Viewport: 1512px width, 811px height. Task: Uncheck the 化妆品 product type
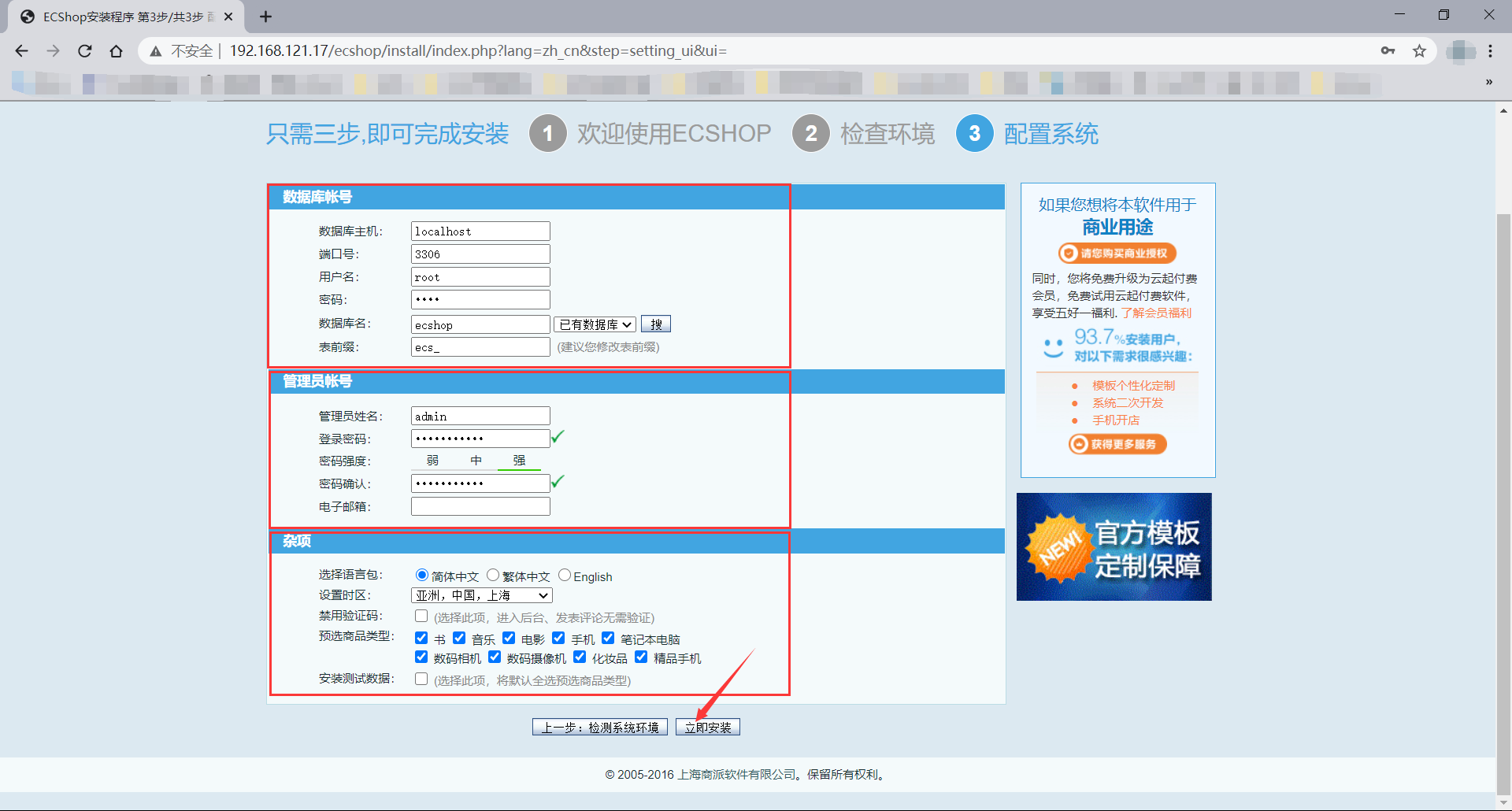(580, 657)
